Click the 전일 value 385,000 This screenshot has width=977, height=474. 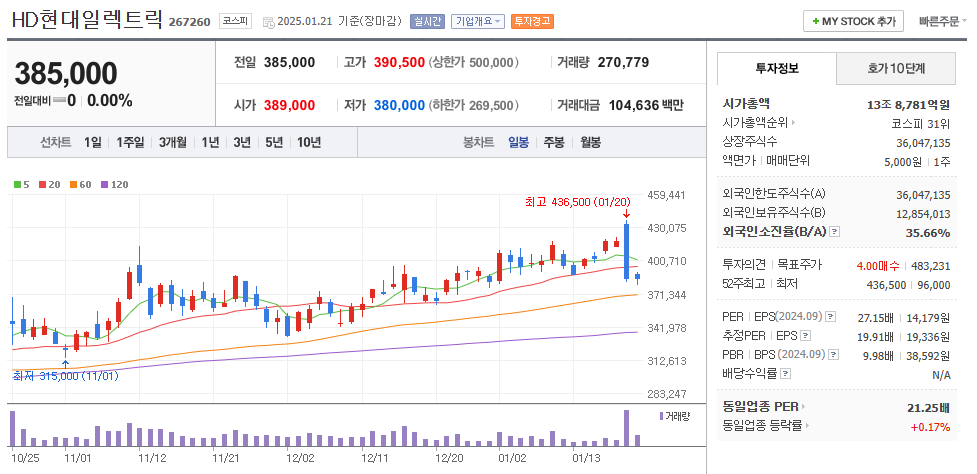(289, 62)
